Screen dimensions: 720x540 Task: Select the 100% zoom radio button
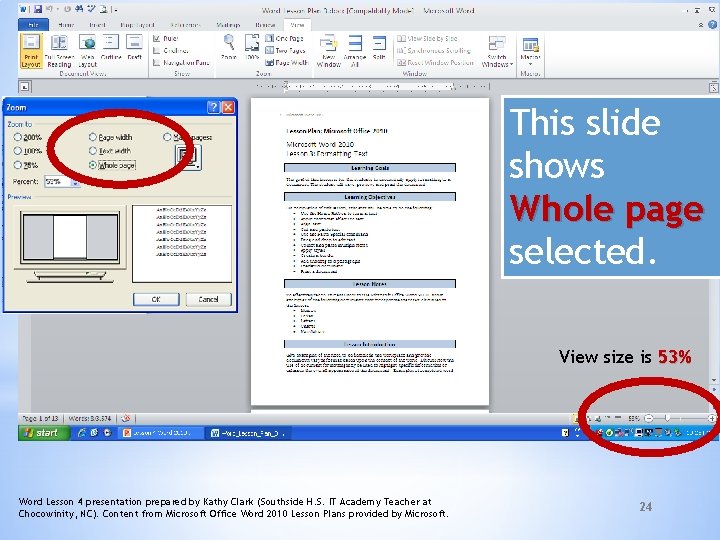point(17,151)
